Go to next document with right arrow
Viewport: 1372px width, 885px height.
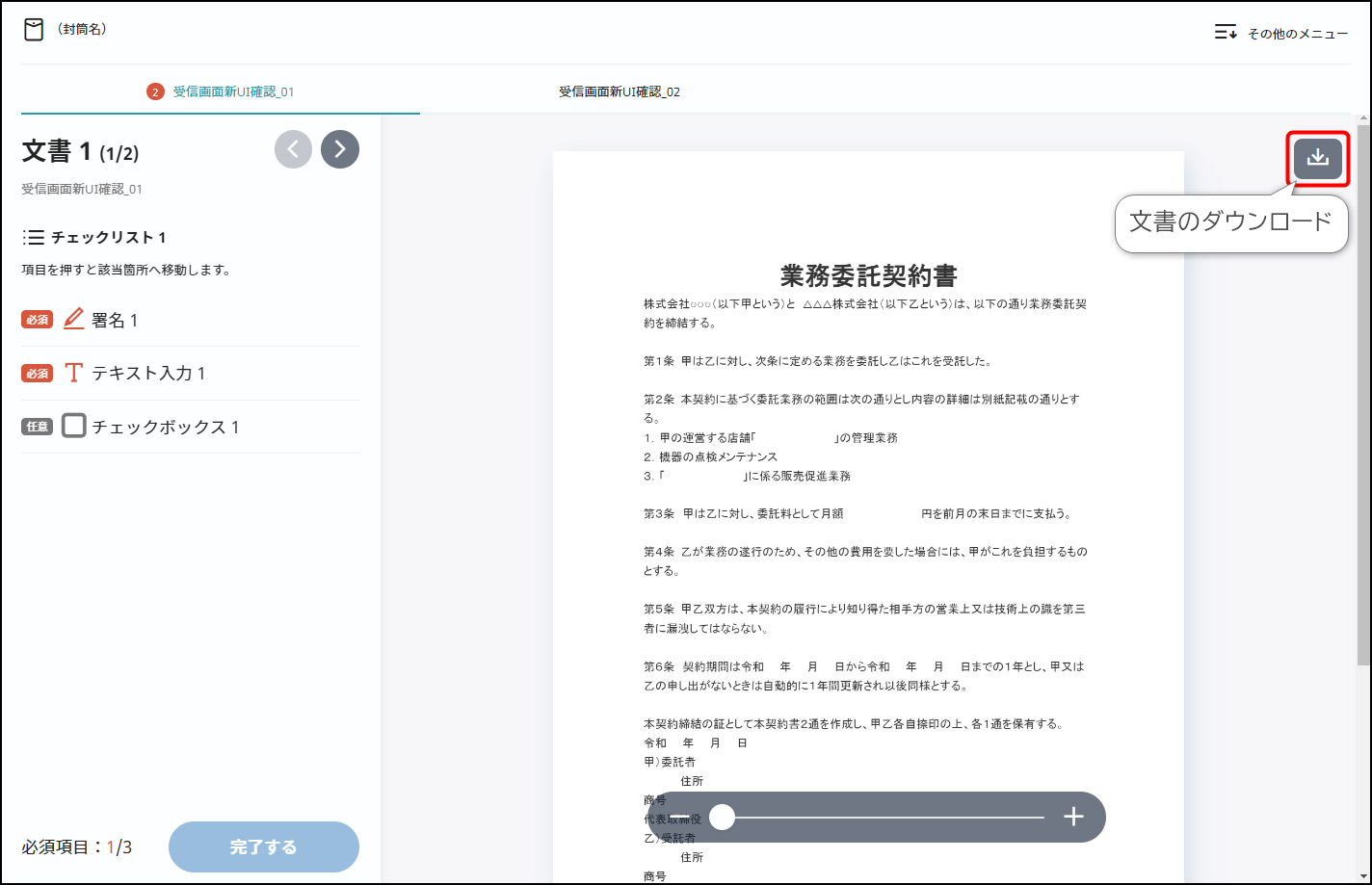click(x=340, y=149)
